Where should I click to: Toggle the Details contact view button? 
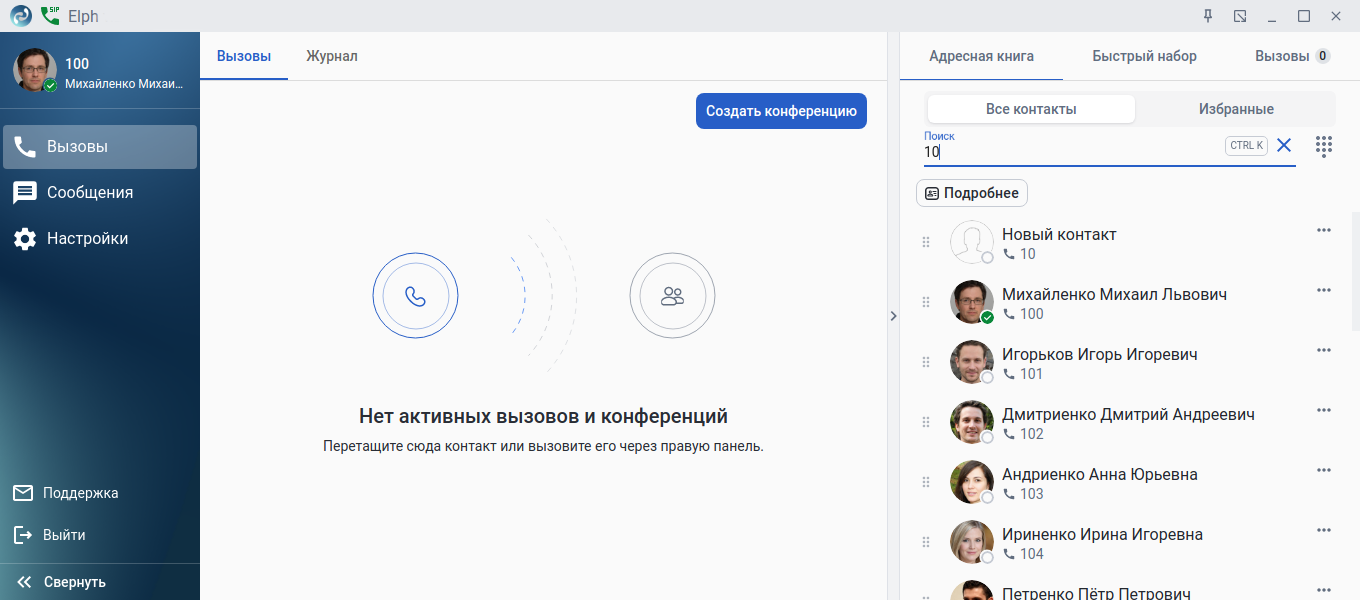[972, 193]
